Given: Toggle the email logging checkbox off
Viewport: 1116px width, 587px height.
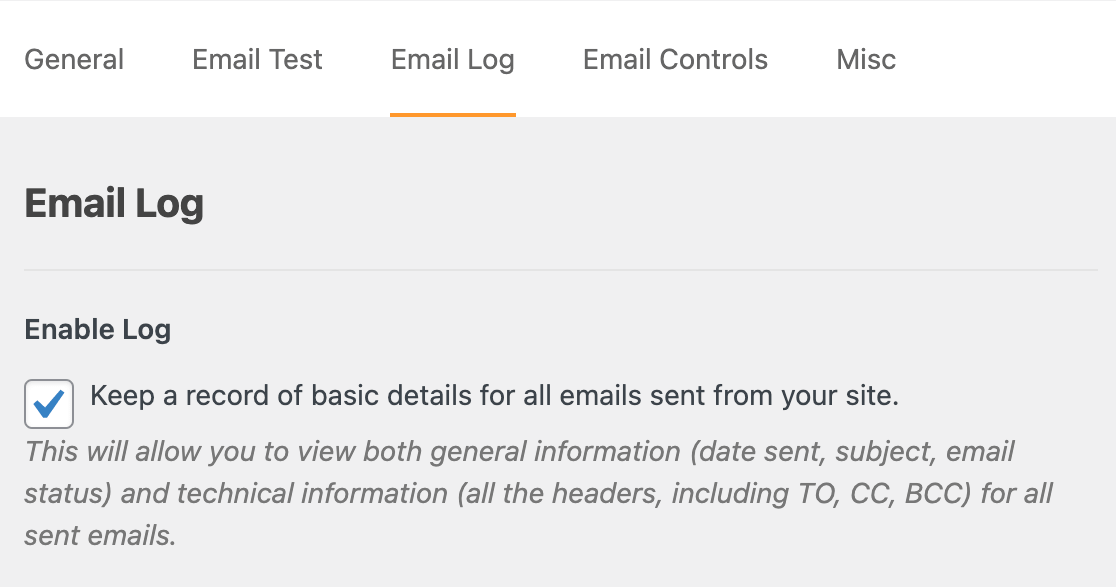Looking at the screenshot, I should [x=48, y=404].
